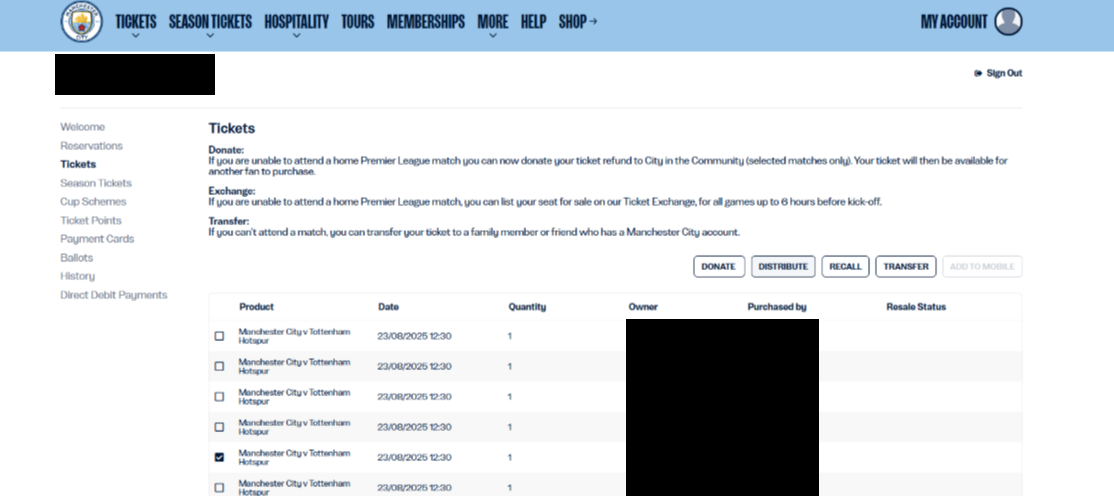This screenshot has width=1114, height=496.
Task: Click the Transfer button
Action: [x=906, y=266]
